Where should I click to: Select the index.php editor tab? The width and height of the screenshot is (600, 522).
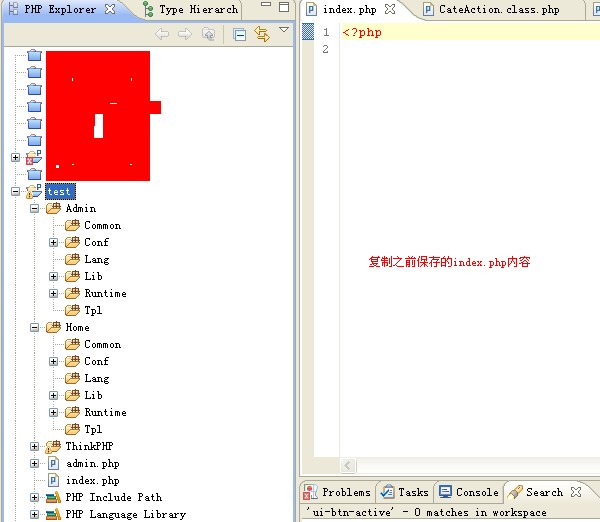[x=349, y=9]
